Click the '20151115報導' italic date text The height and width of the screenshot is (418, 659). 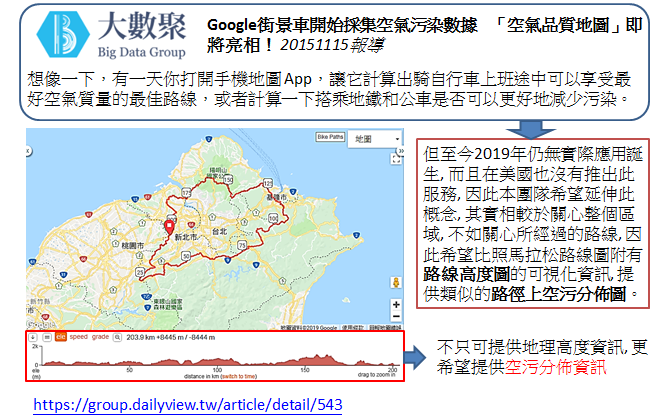(331, 45)
